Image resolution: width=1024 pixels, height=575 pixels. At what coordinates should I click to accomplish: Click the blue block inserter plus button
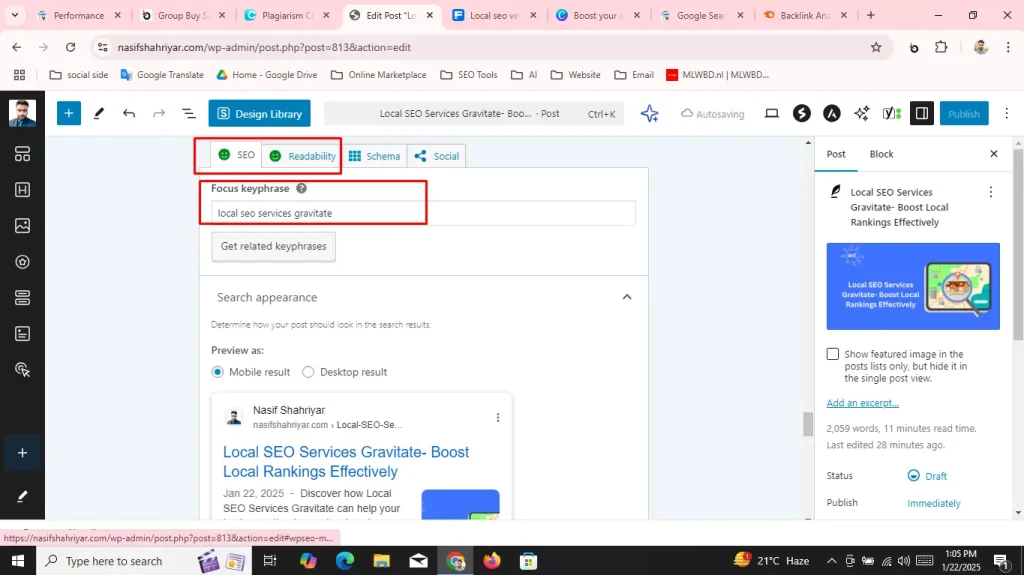(x=69, y=113)
